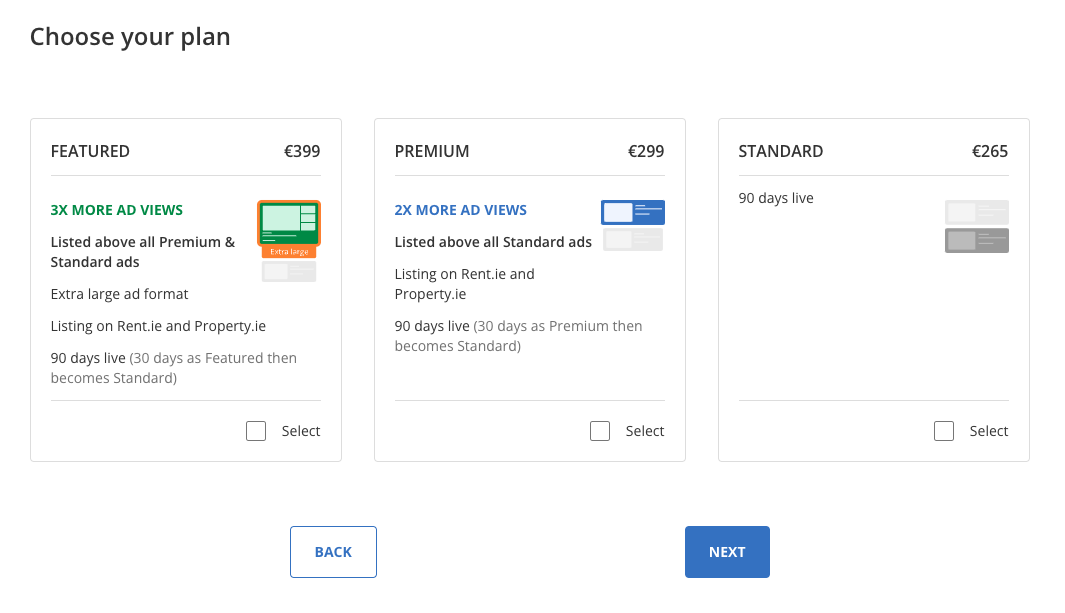Screen dimensions: 1065x613
Task: Click the Standard grey ad illustration
Action: (x=977, y=226)
